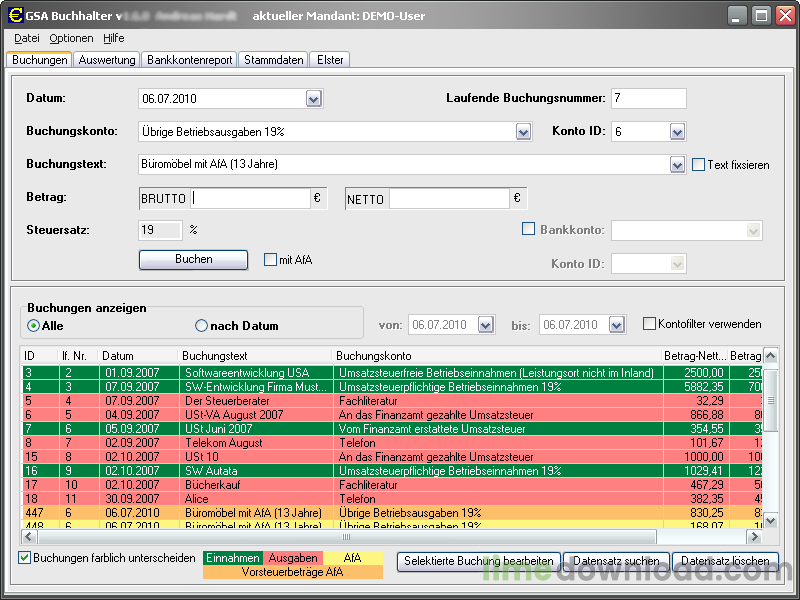Tick the mit AfA checkbox
800x600 pixels.
[270, 260]
